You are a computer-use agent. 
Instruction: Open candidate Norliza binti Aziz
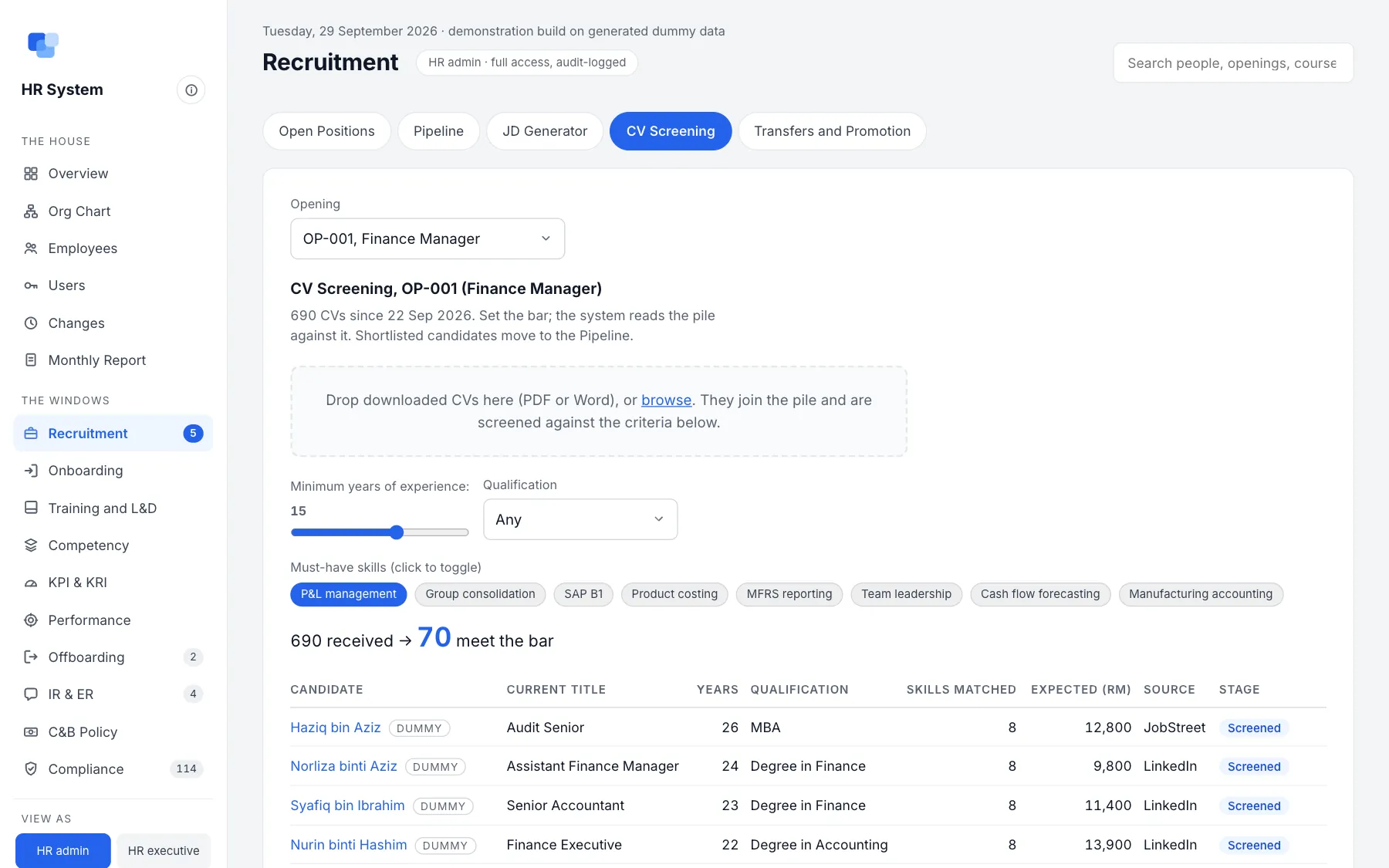pyautogui.click(x=343, y=766)
